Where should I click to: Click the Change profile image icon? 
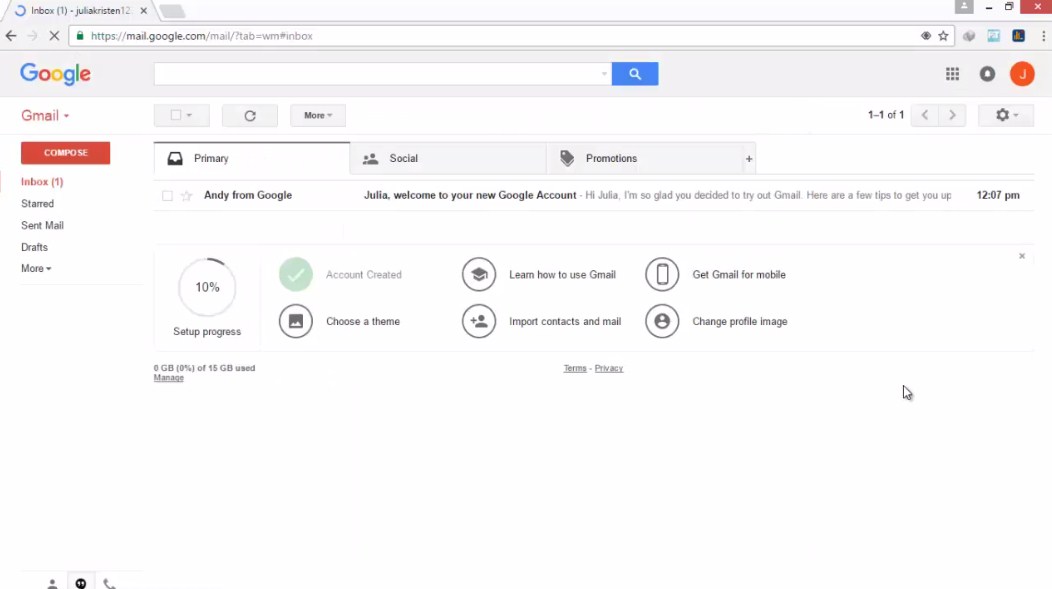pyautogui.click(x=662, y=321)
